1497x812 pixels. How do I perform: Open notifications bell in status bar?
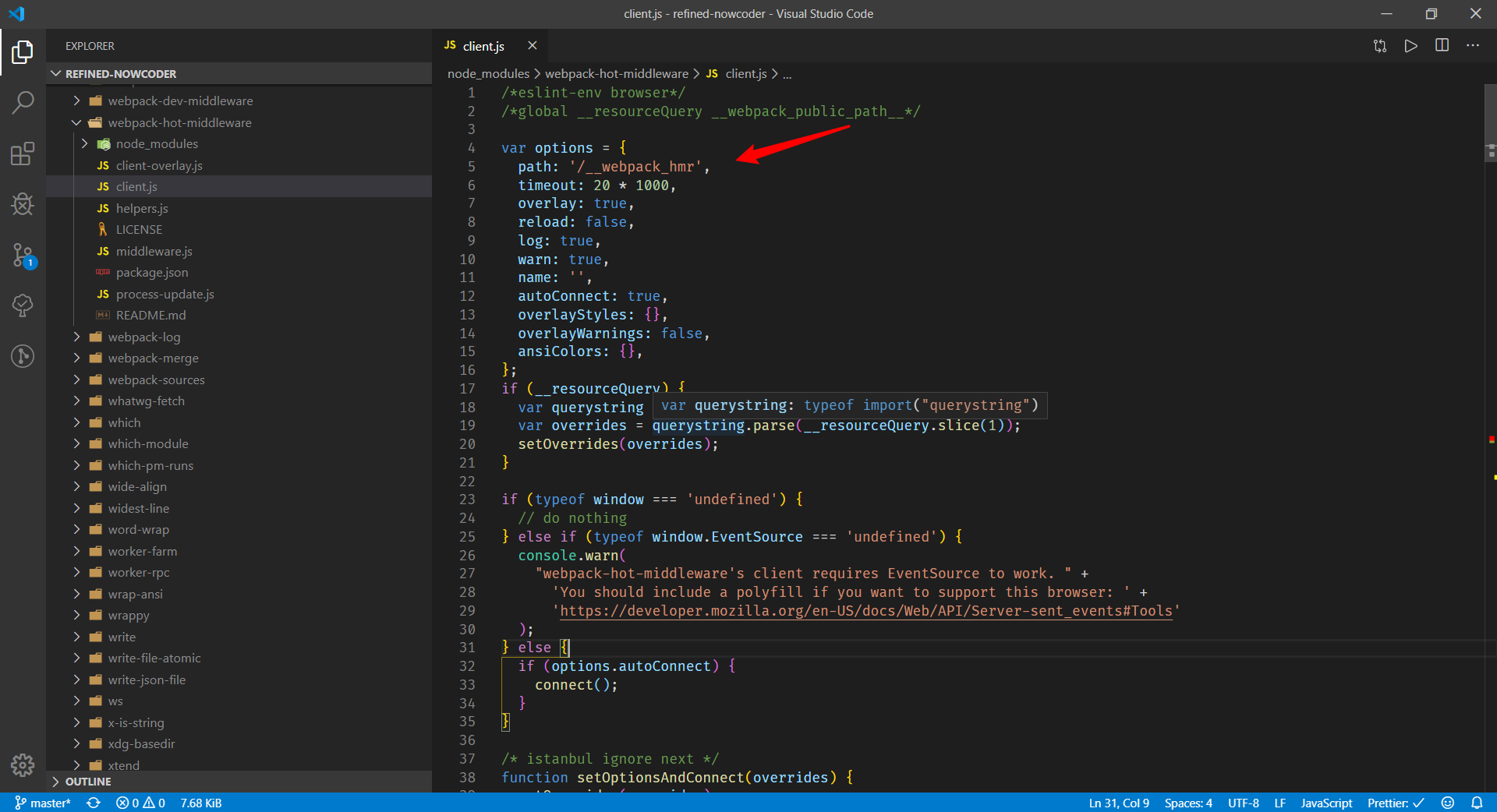(x=1477, y=803)
